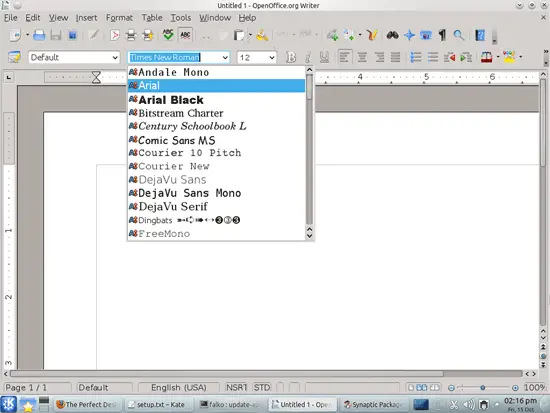Click the zoom slider handle

point(483,387)
